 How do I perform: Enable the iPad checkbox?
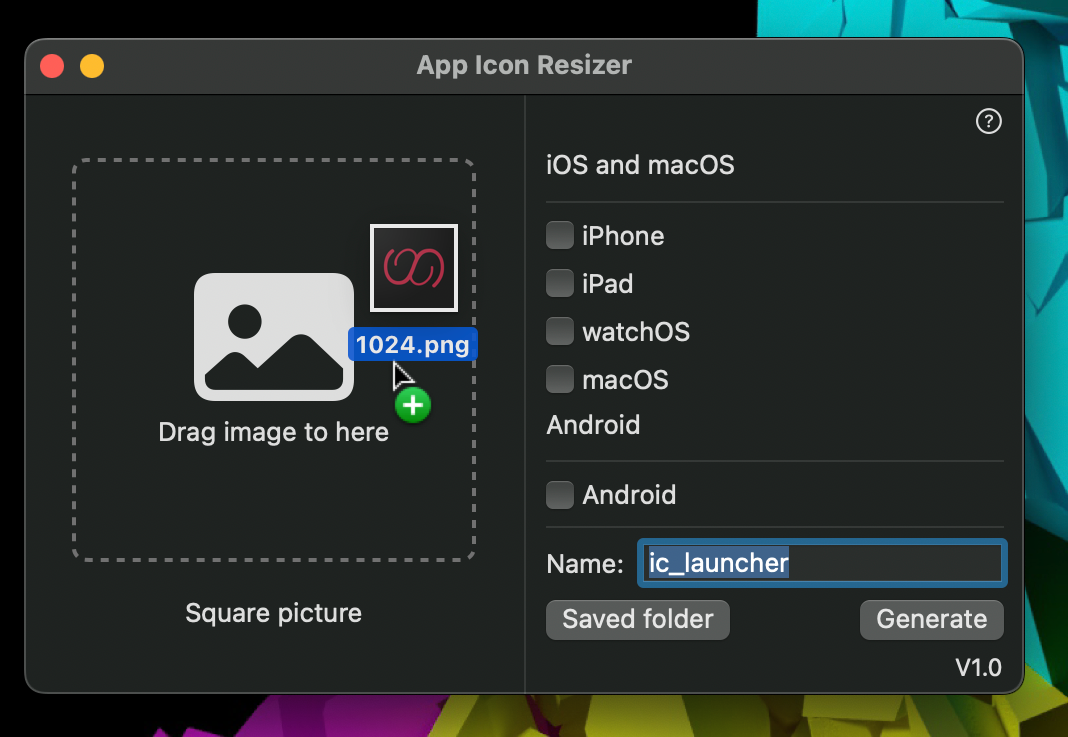[x=560, y=283]
